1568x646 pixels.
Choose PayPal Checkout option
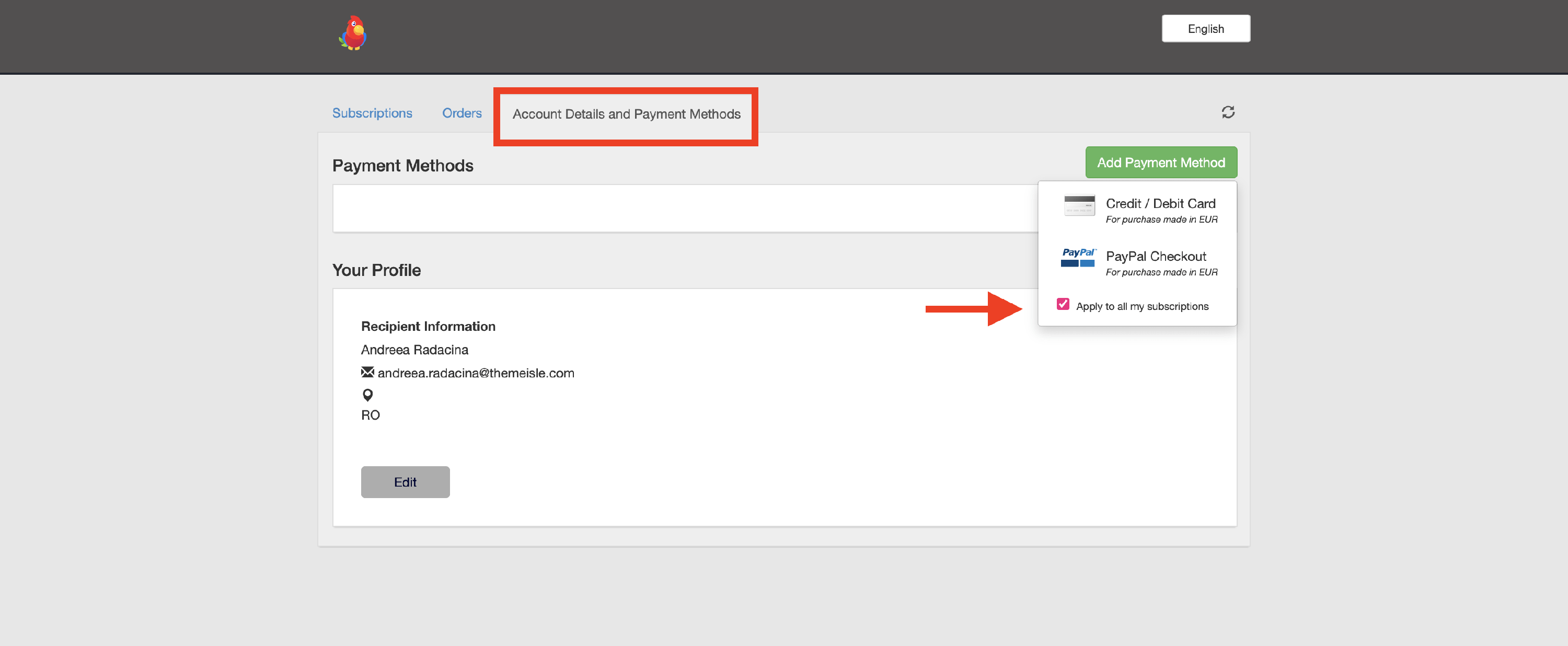[x=1155, y=256]
